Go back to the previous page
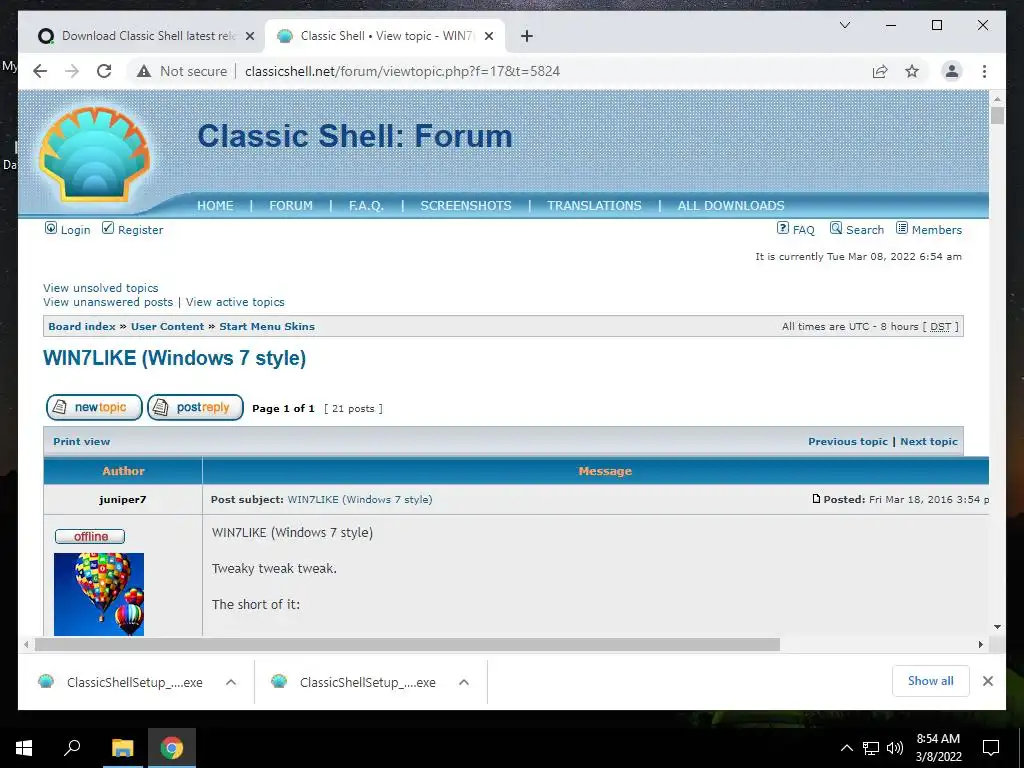This screenshot has height=768, width=1024. click(x=40, y=71)
